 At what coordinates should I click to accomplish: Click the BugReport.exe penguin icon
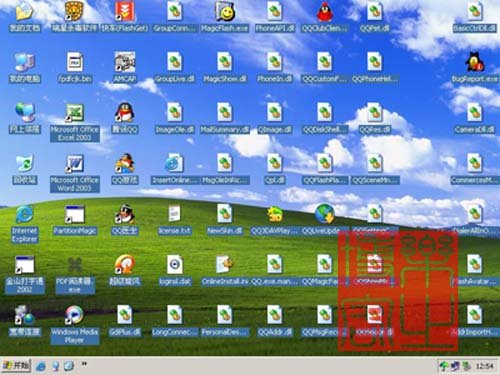pos(475,62)
